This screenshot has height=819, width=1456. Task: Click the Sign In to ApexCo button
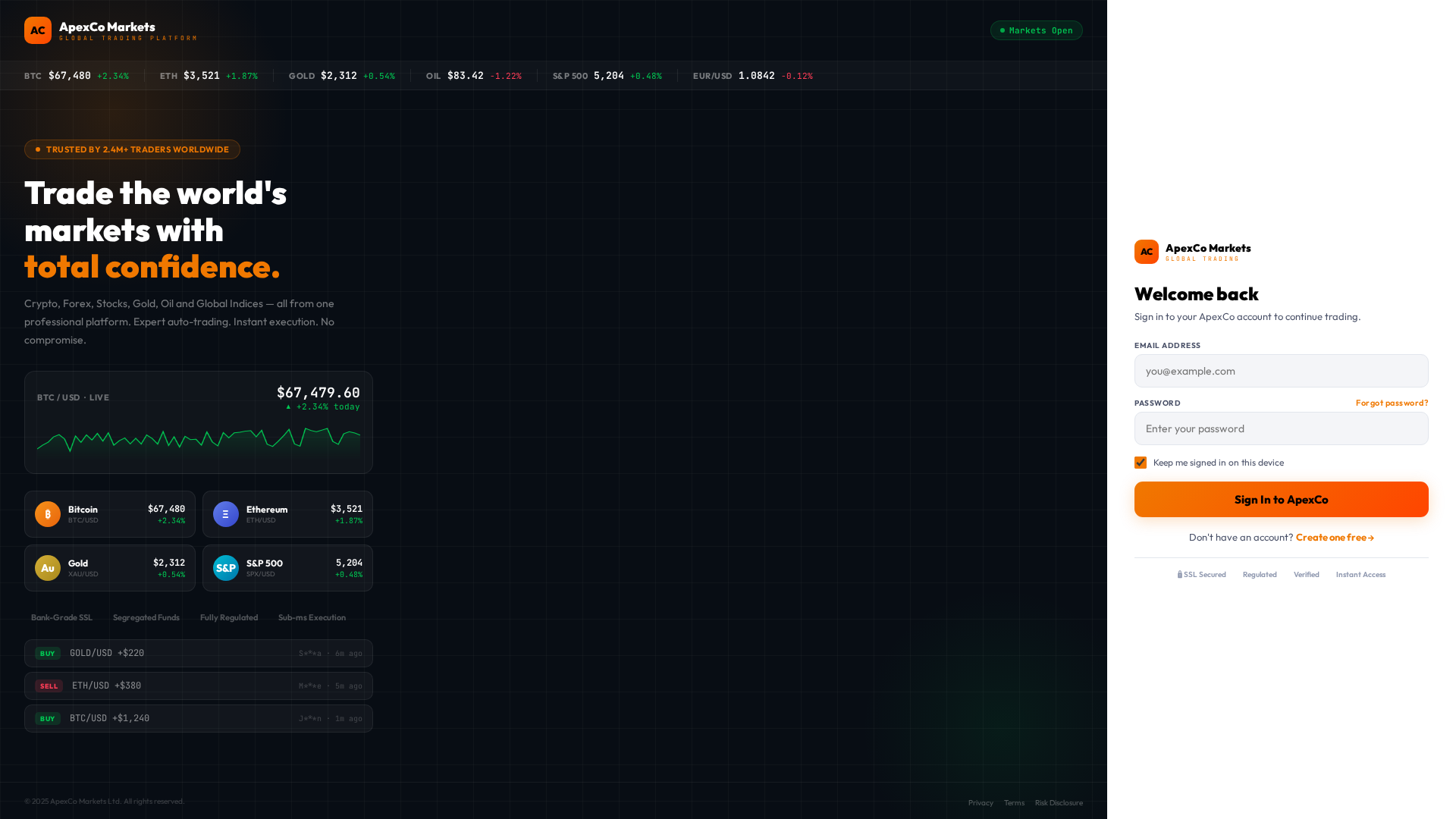(x=1281, y=499)
